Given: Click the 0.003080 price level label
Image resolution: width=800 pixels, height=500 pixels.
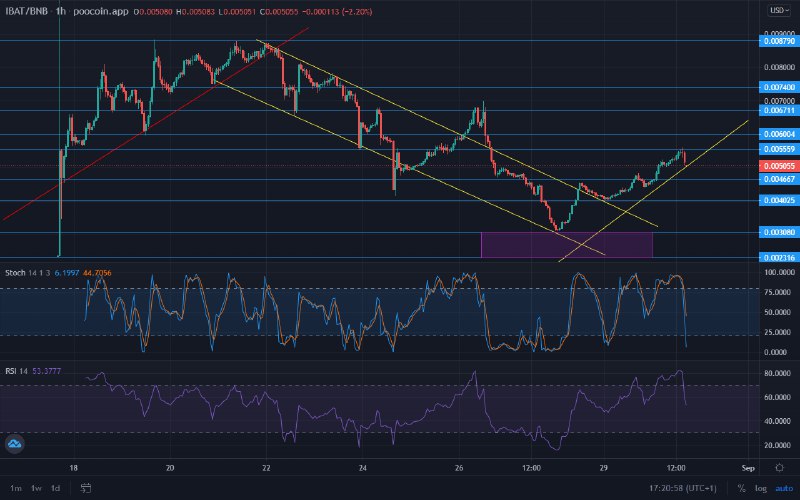Looking at the screenshot, I should 779,232.
